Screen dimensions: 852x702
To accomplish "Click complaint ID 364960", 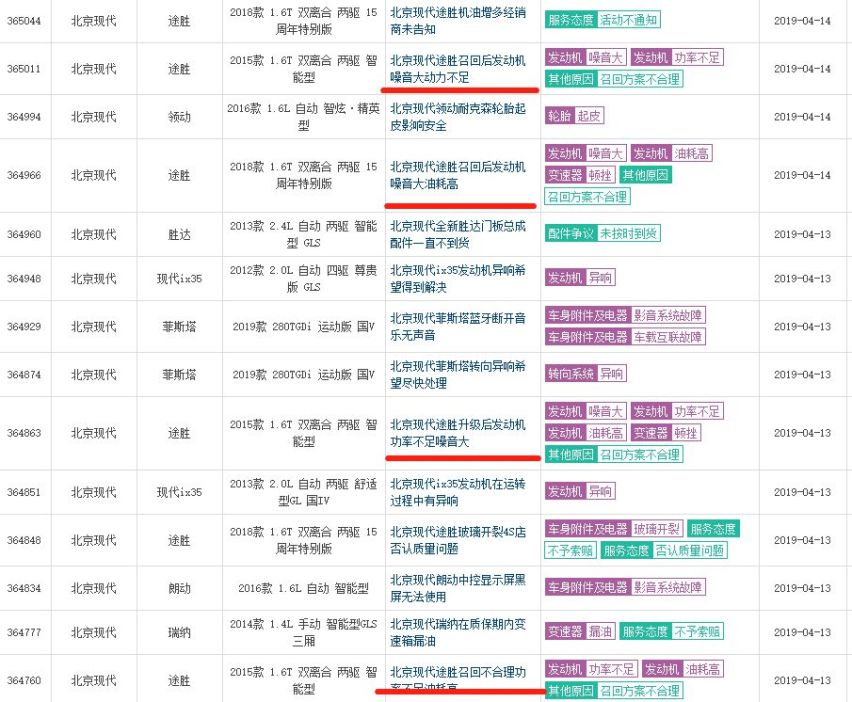I will [24, 234].
